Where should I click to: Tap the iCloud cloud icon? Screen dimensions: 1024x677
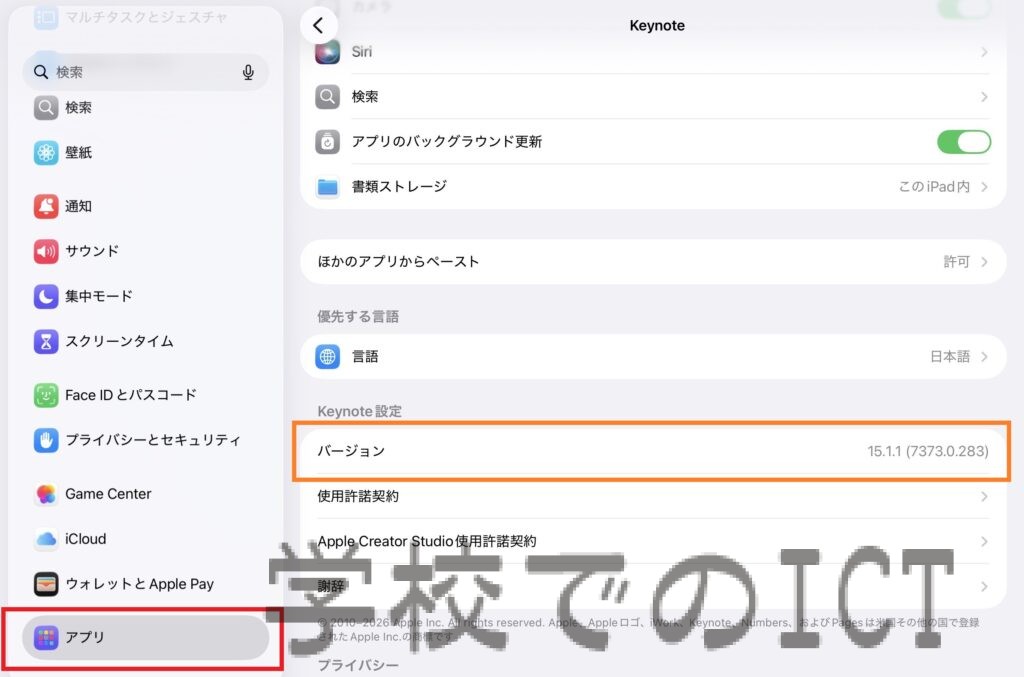click(46, 539)
